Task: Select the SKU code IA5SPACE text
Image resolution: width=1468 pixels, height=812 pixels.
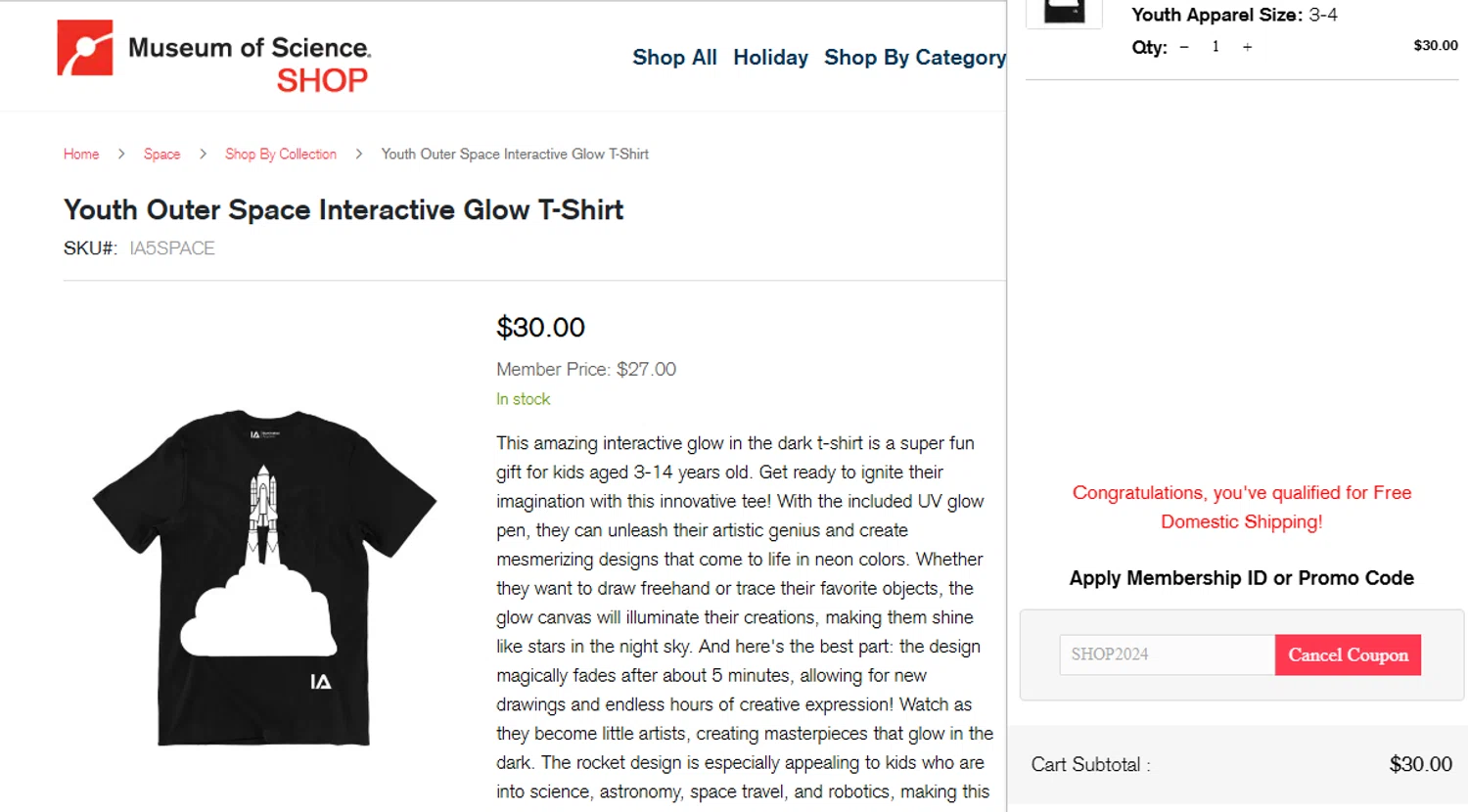Action: [172, 248]
